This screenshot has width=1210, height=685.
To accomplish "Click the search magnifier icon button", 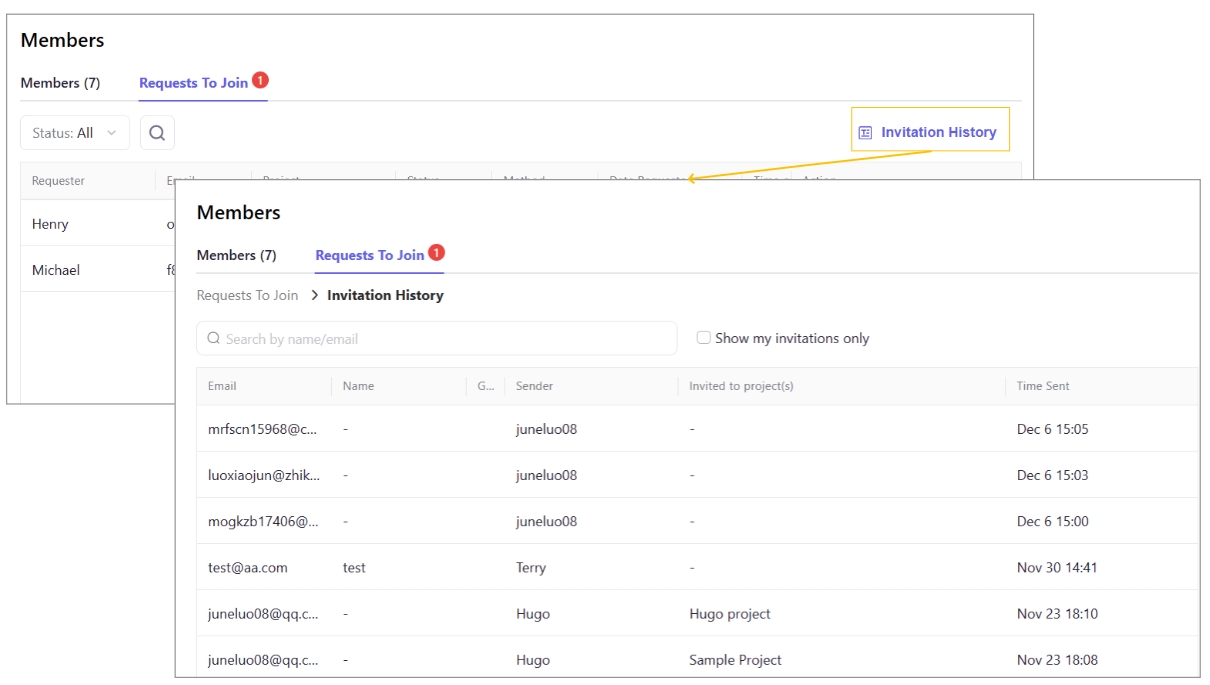I will tap(157, 133).
